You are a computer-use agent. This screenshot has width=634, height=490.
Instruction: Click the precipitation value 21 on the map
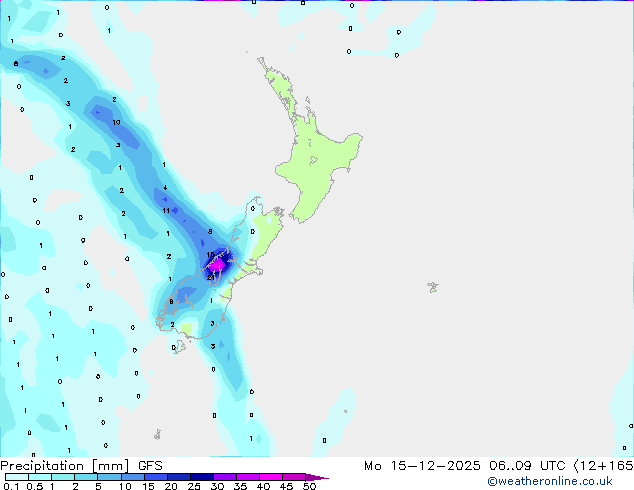(212, 277)
